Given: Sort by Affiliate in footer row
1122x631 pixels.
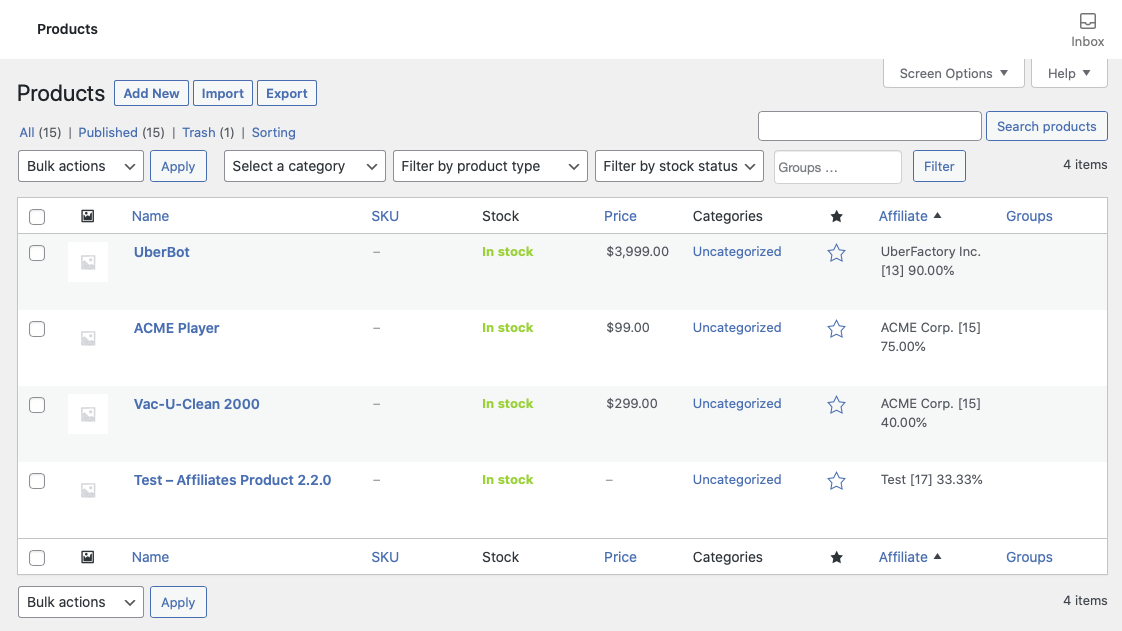Looking at the screenshot, I should click(909, 557).
